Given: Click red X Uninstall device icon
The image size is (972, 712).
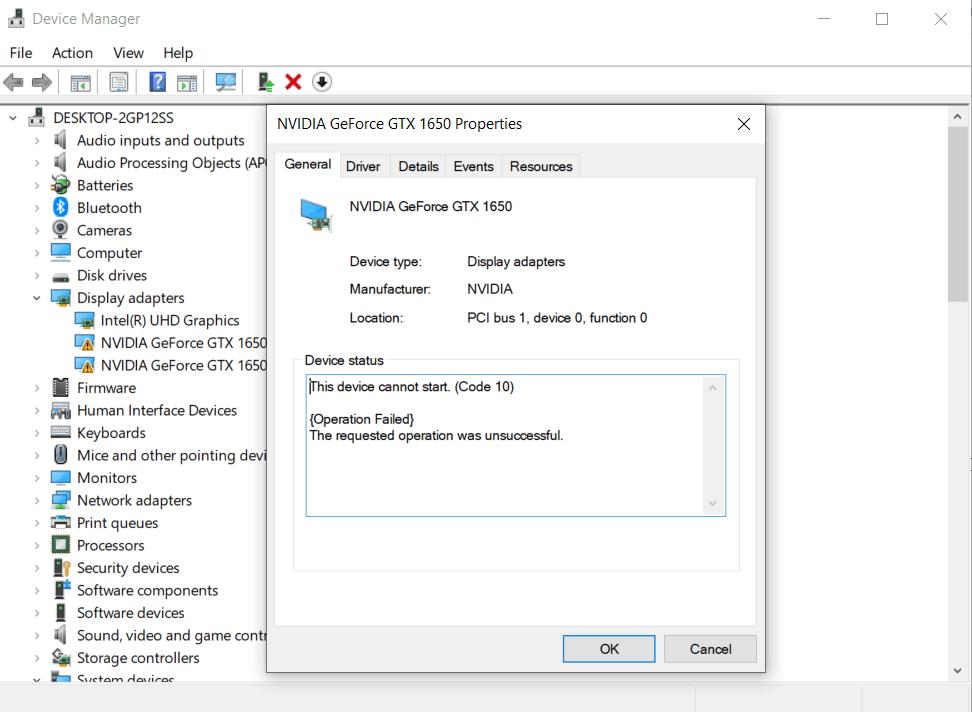Looking at the screenshot, I should pyautogui.click(x=293, y=82).
